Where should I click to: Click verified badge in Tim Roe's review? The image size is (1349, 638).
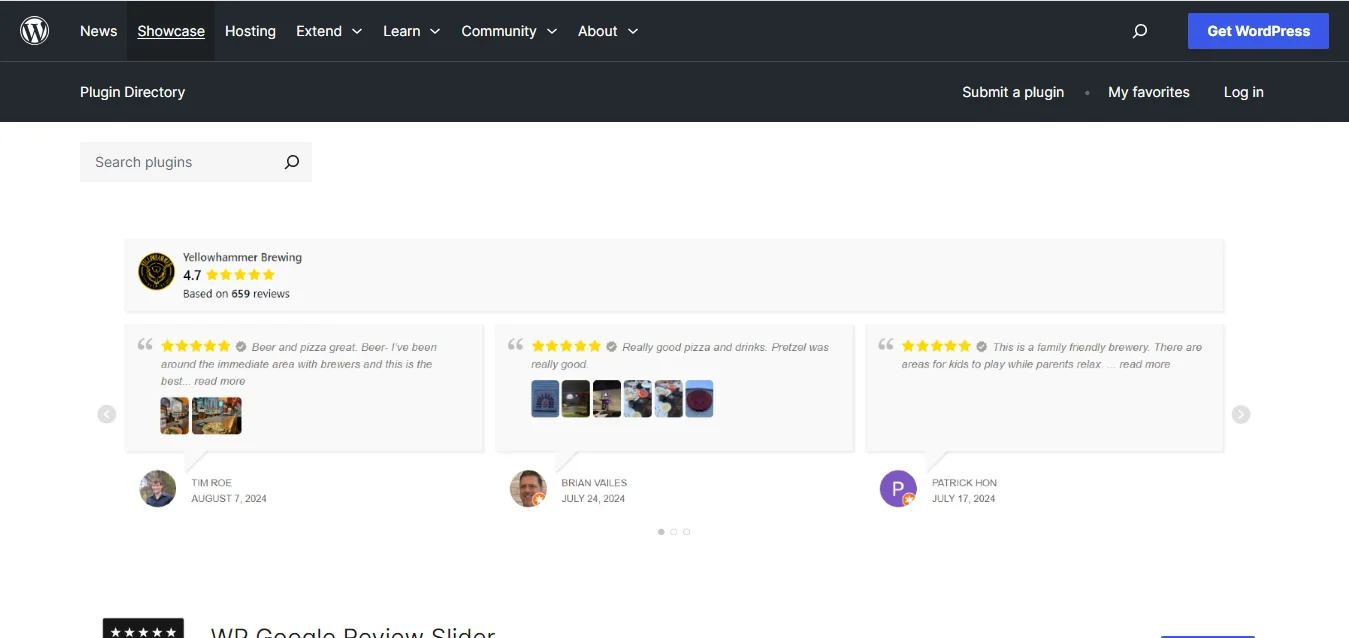pyautogui.click(x=241, y=347)
